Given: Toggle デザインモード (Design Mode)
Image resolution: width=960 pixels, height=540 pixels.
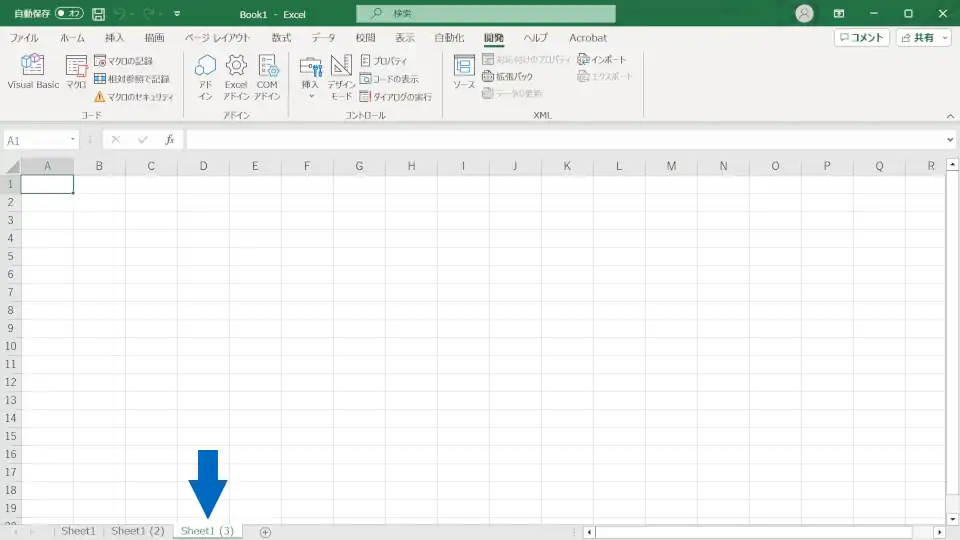Looking at the screenshot, I should coord(342,76).
